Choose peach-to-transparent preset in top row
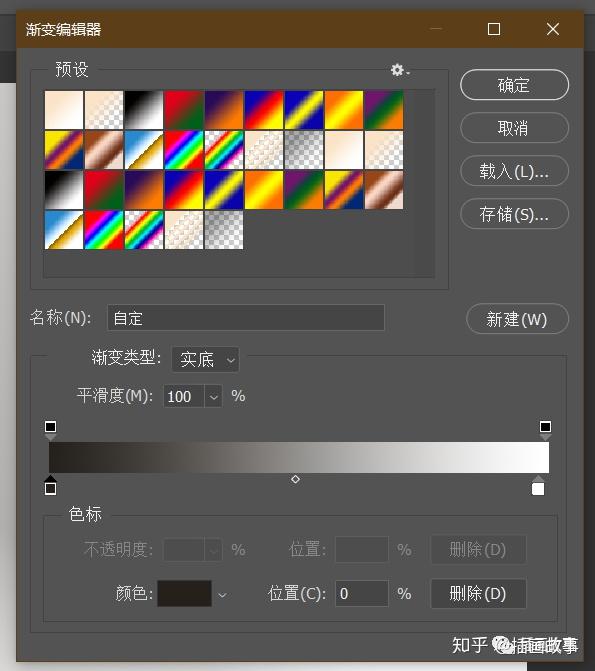This screenshot has height=671, width=595. [x=104, y=110]
